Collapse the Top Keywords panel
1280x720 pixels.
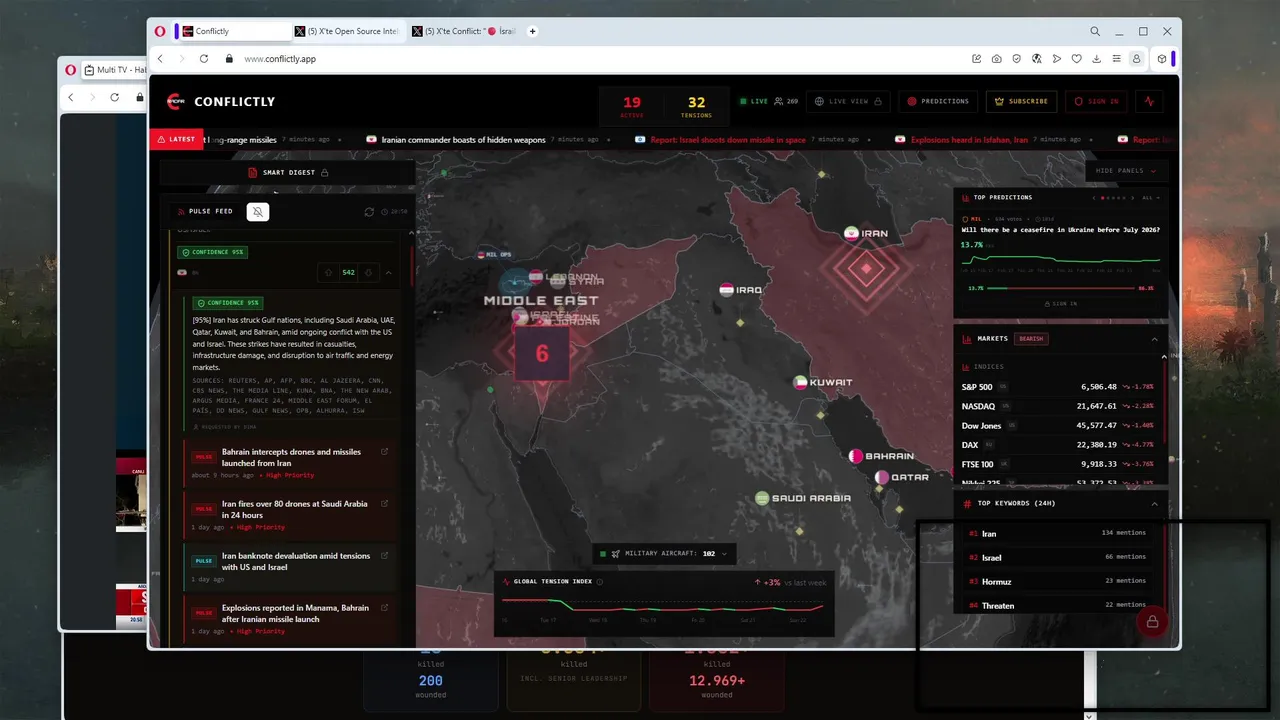pos(1154,504)
